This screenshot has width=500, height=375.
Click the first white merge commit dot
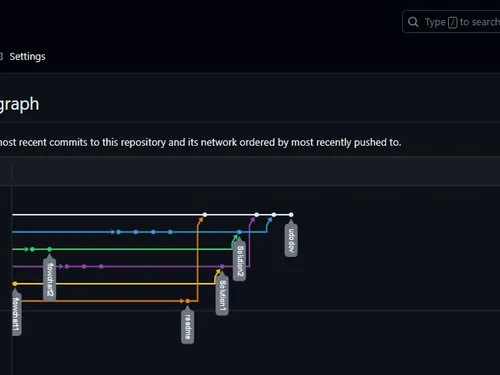(x=205, y=215)
